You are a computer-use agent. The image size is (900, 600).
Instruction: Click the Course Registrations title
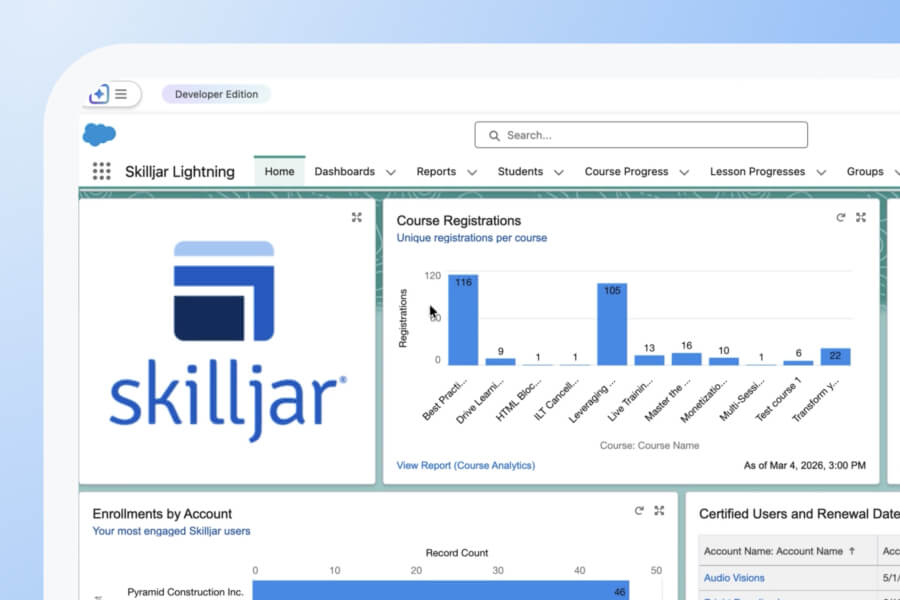pos(459,220)
